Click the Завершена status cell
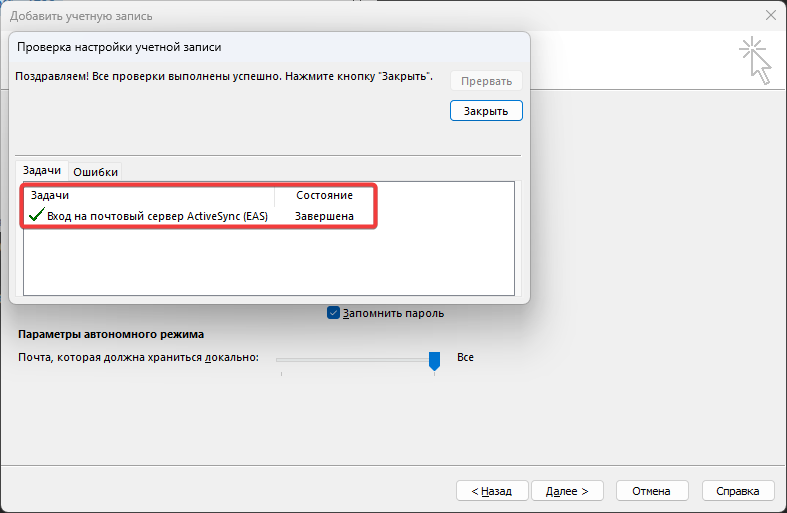The image size is (787, 513). (x=324, y=215)
